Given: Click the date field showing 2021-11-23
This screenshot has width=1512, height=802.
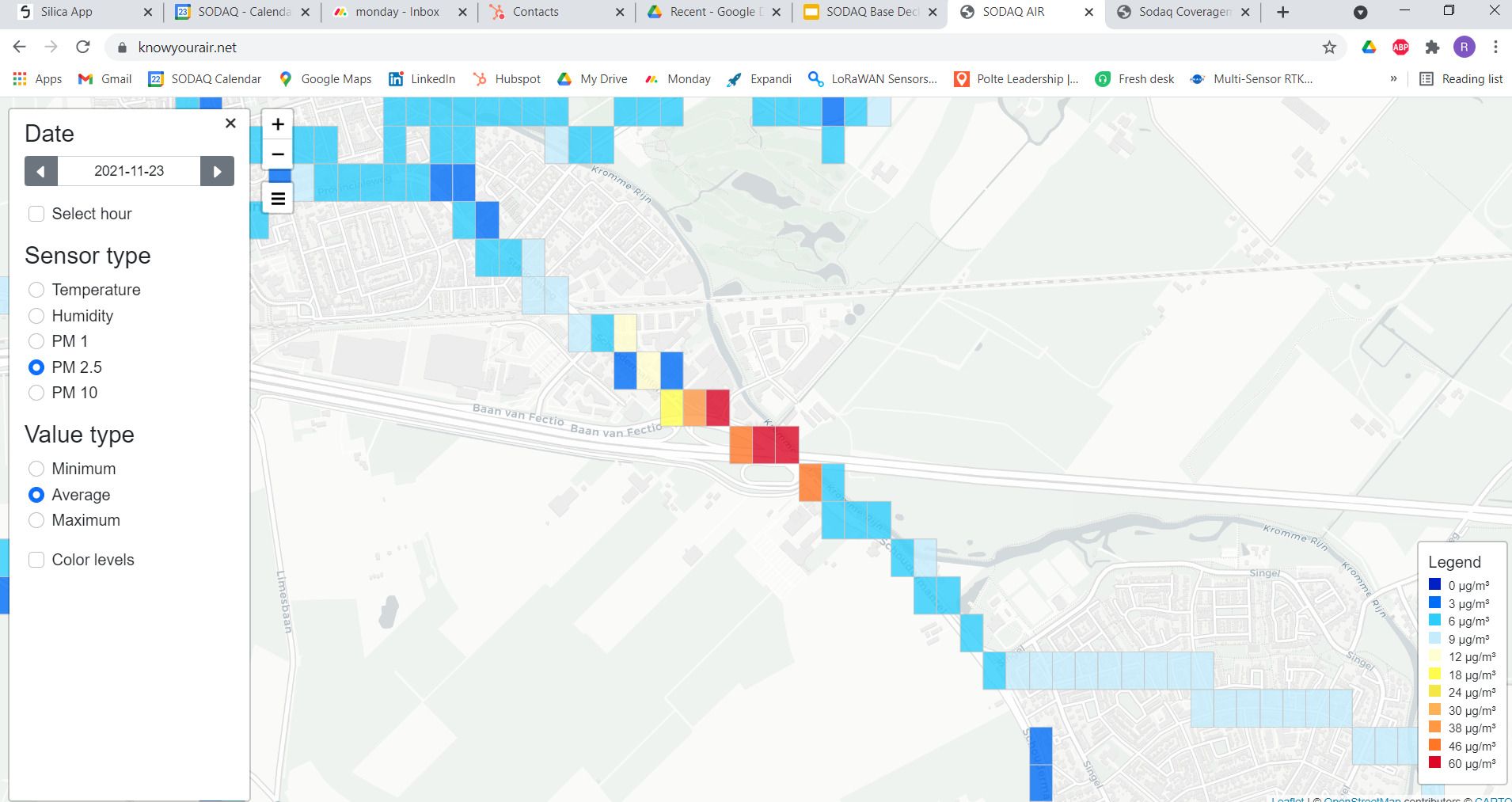Looking at the screenshot, I should point(129,171).
